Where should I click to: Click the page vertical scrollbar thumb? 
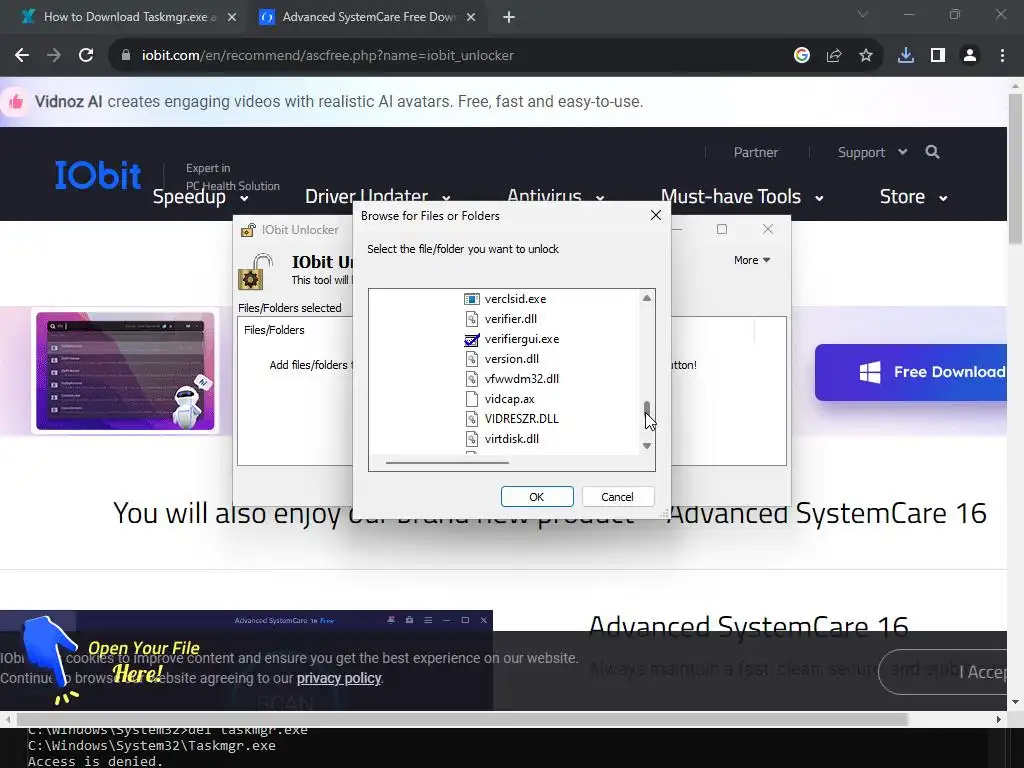(x=1016, y=168)
